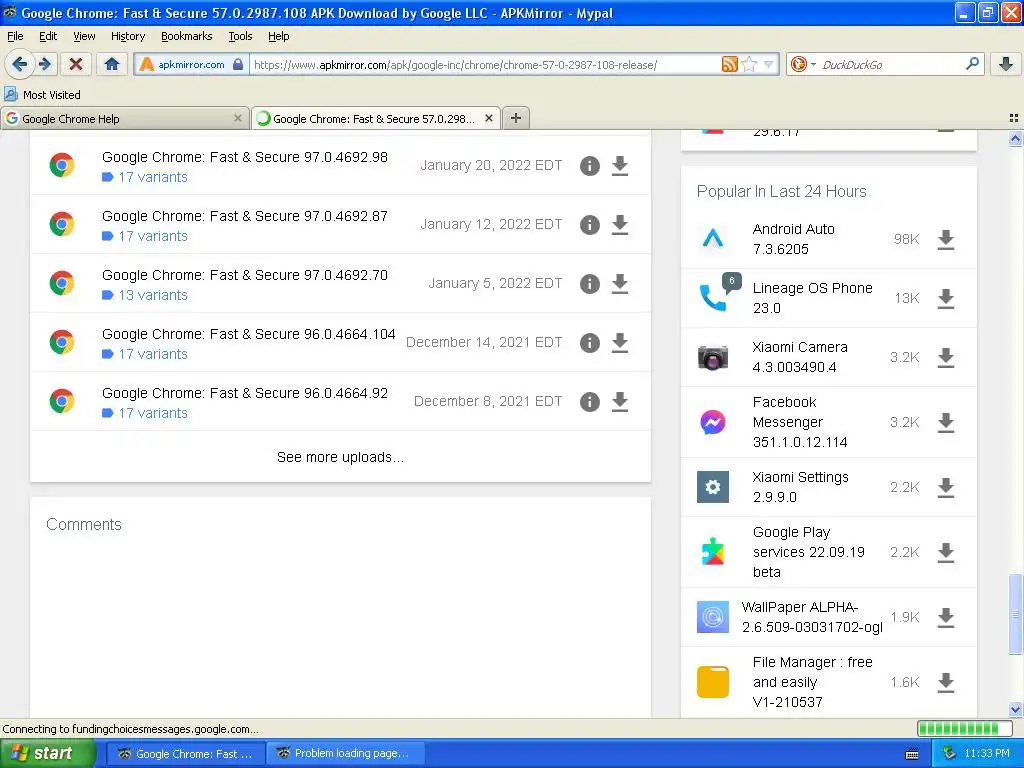Download Google Play services beta
Viewport: 1024px width, 768px height.
coord(946,552)
